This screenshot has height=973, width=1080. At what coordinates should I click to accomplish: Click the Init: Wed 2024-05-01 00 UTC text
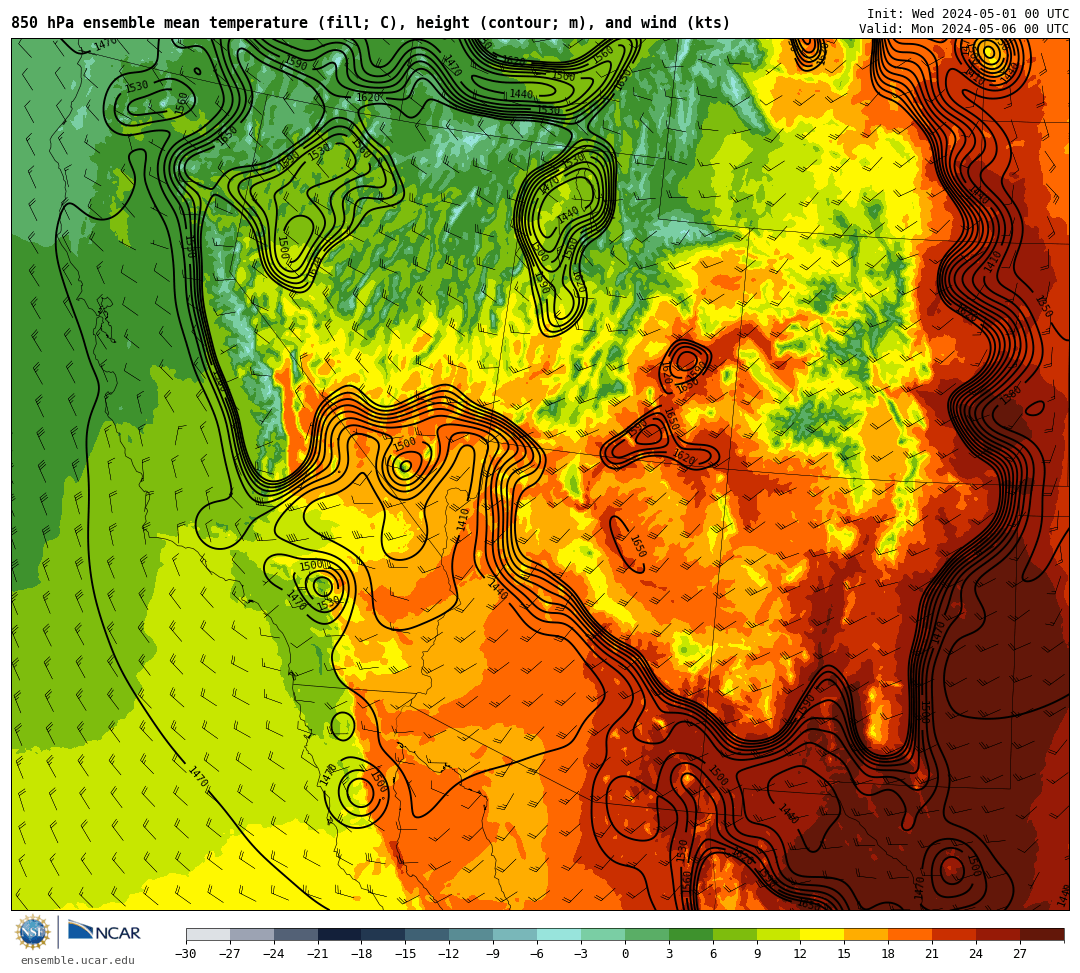tap(968, 14)
